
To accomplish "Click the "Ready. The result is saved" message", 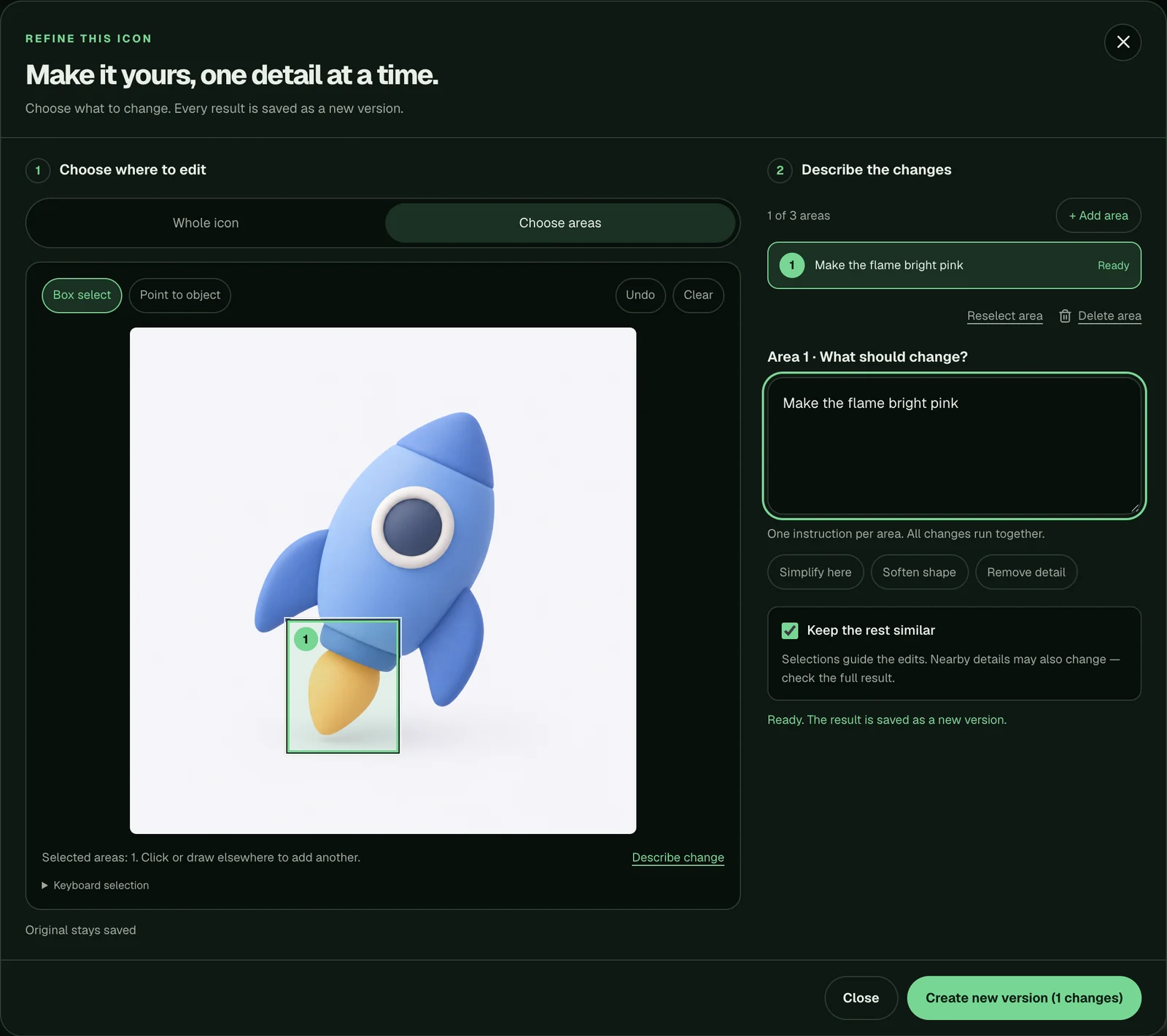I will click(x=887, y=720).
